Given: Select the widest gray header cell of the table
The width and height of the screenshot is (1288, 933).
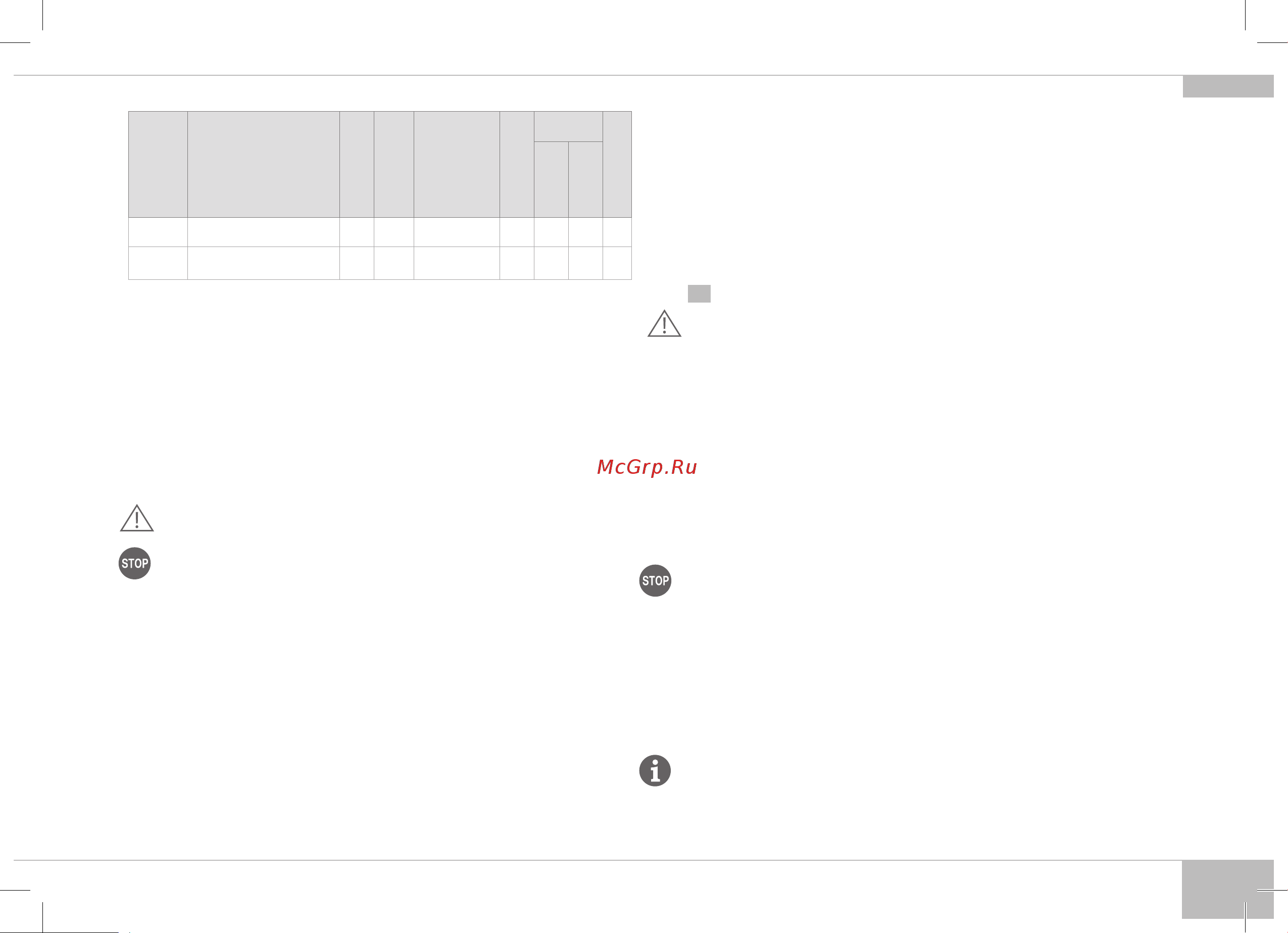Looking at the screenshot, I should [x=264, y=164].
